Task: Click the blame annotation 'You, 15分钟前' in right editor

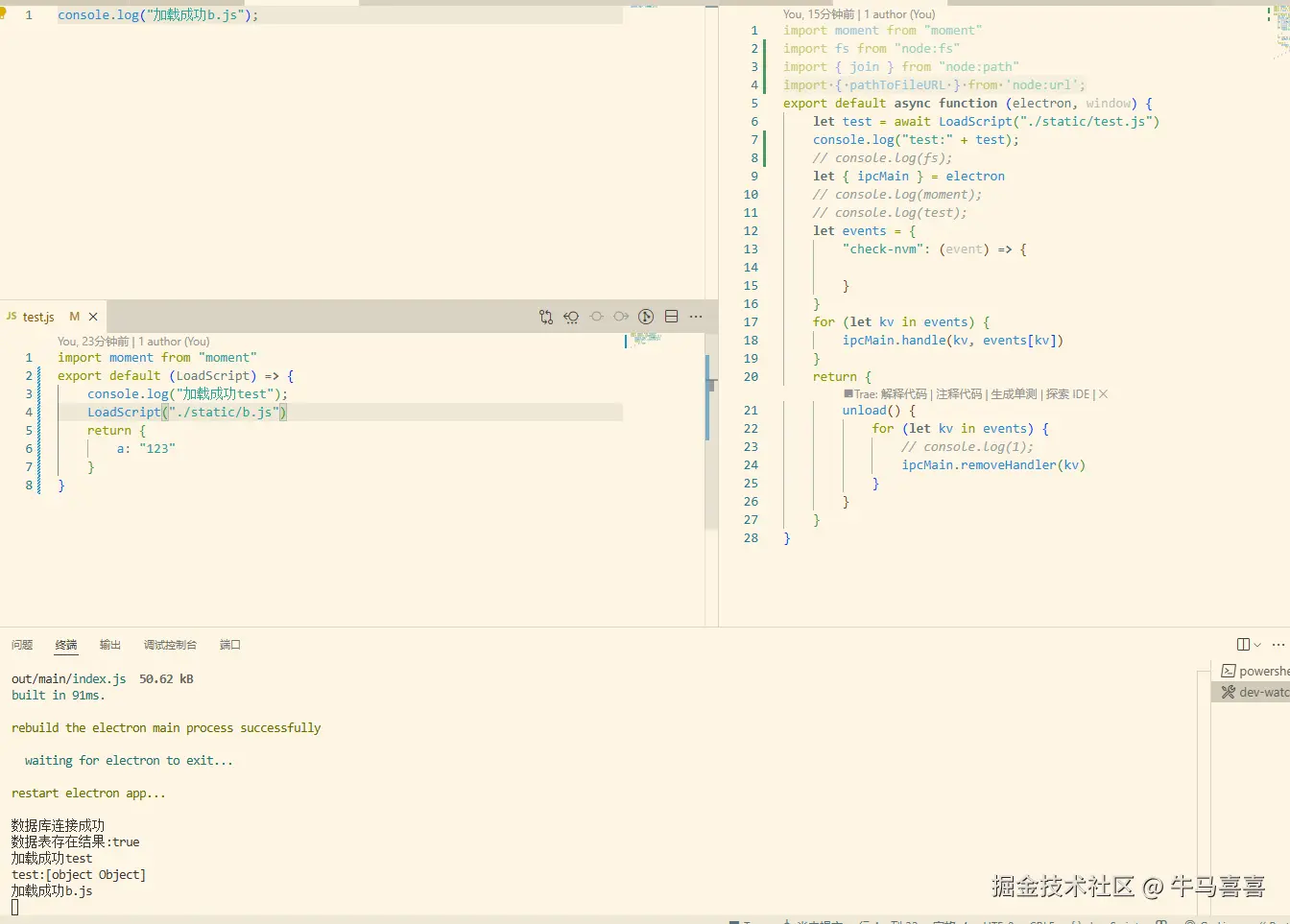Action: [819, 14]
